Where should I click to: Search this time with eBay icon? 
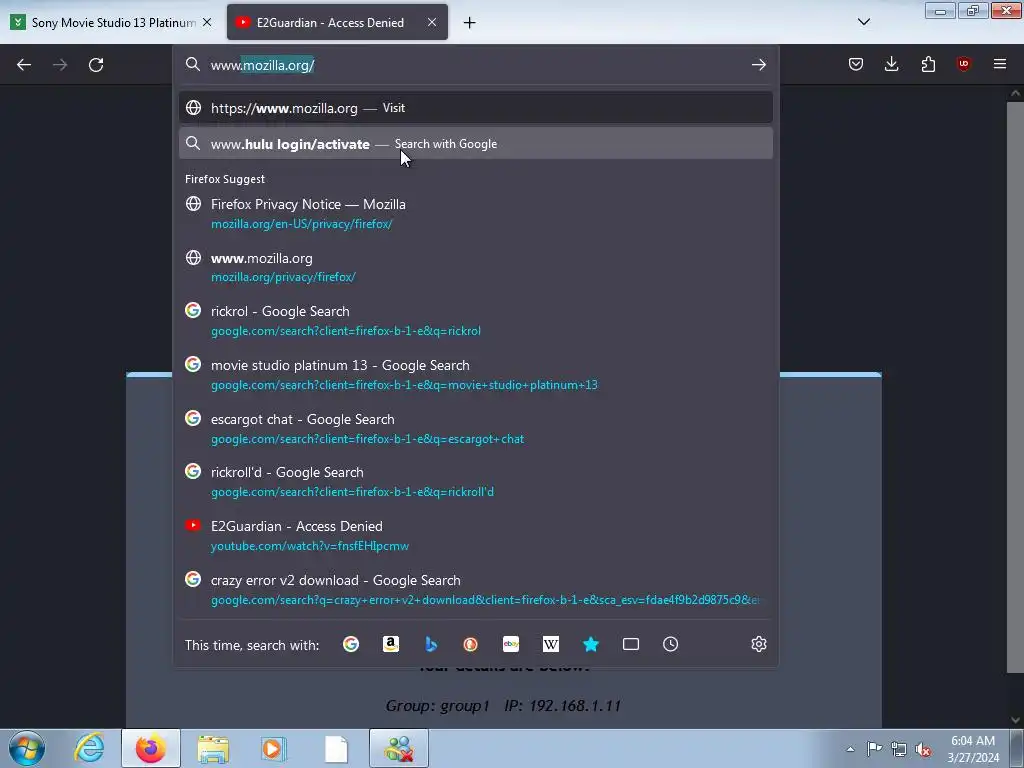pos(511,645)
